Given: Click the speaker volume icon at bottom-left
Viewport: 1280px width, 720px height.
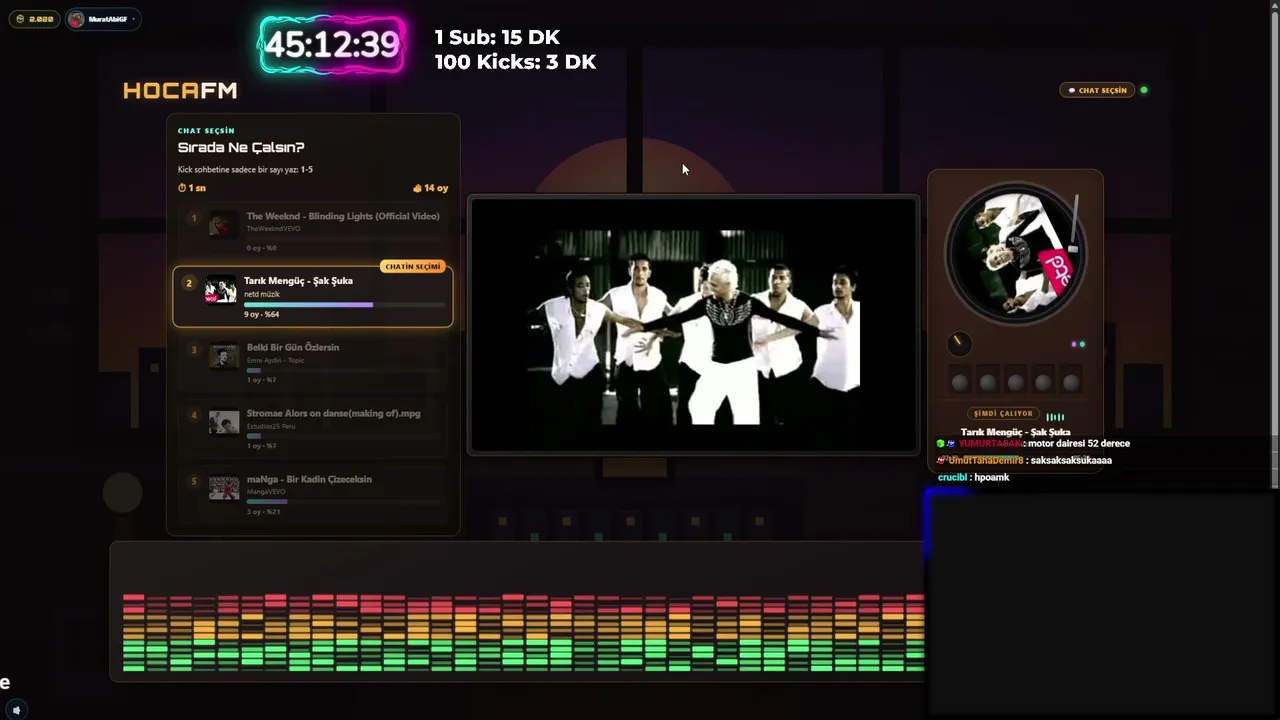Looking at the screenshot, I should click(x=16, y=710).
